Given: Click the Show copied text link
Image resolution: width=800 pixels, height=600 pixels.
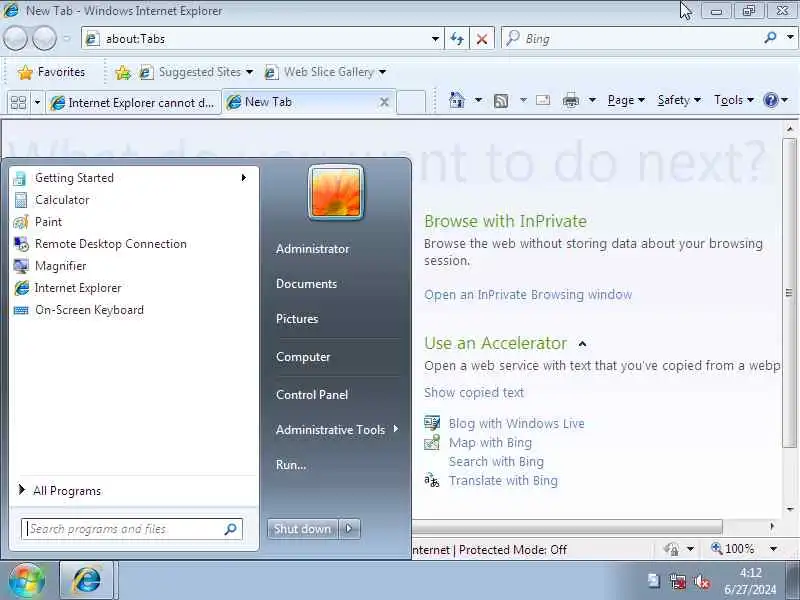Looking at the screenshot, I should 474,392.
